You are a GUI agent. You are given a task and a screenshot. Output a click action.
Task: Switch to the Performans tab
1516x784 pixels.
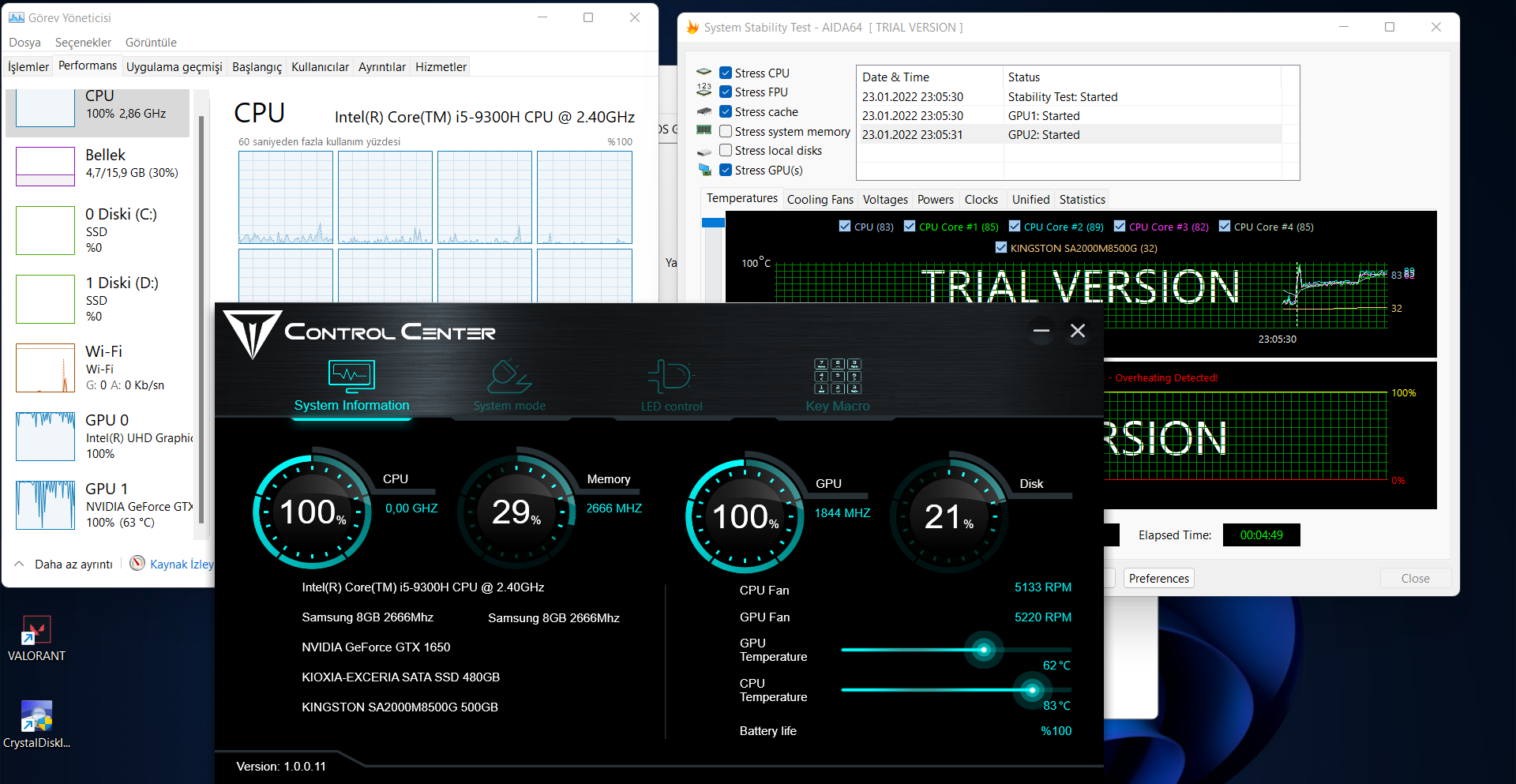[x=88, y=66]
